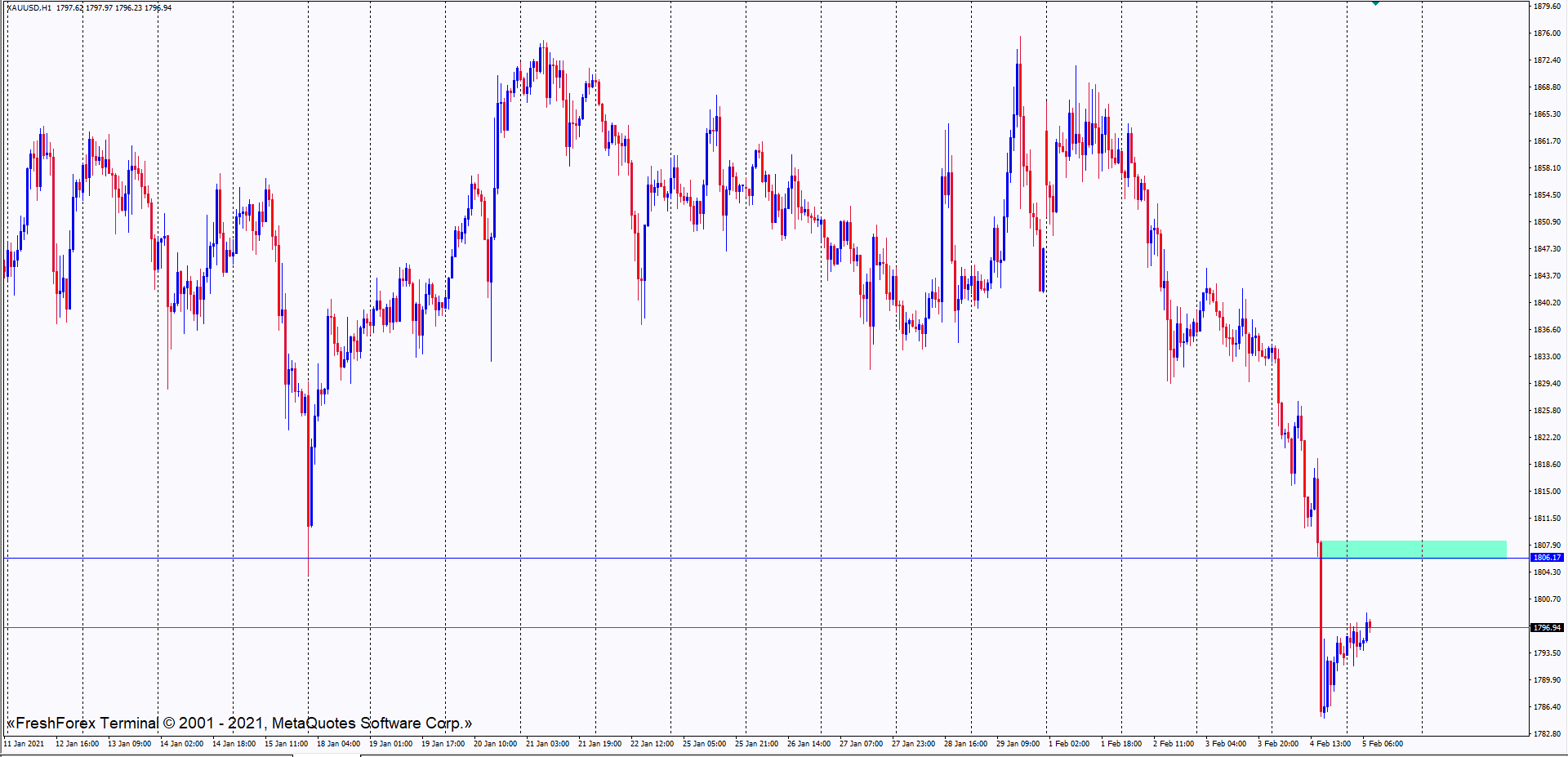Click the FreshForex Terminal copyright watermark
The width and height of the screenshot is (1568, 757).
click(x=239, y=724)
